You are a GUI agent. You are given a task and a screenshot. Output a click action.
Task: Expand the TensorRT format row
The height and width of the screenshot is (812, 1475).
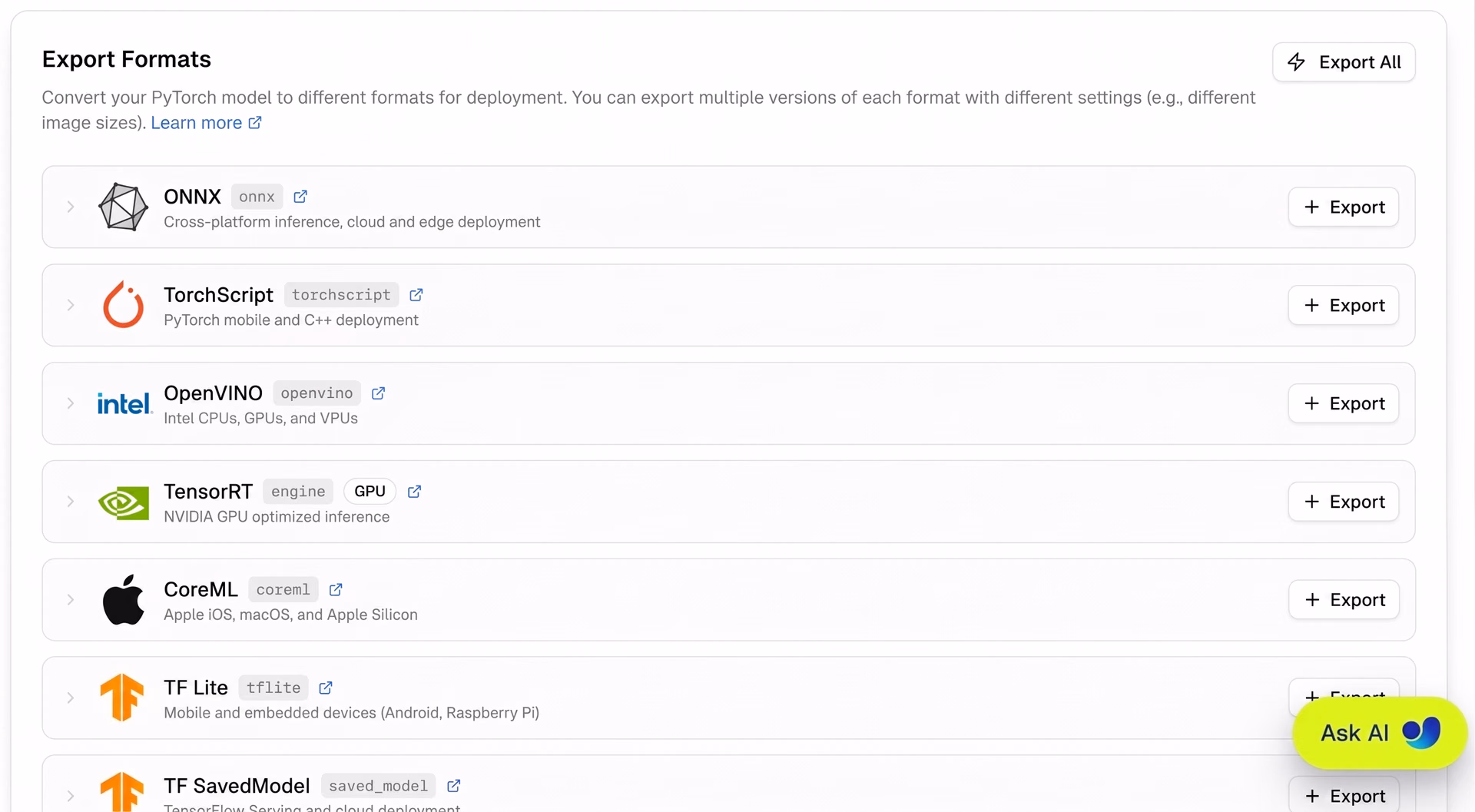71,502
